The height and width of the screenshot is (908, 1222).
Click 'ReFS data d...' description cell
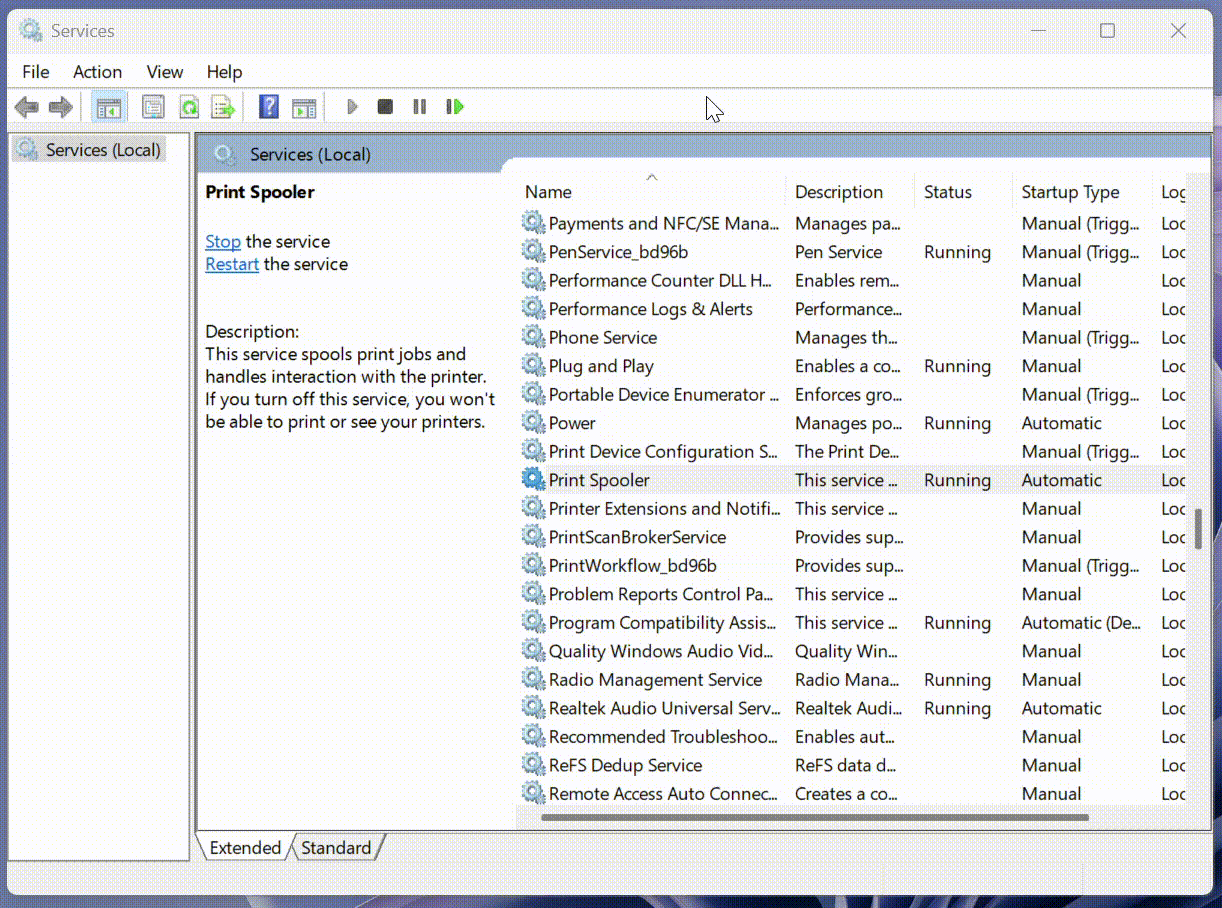coord(845,765)
